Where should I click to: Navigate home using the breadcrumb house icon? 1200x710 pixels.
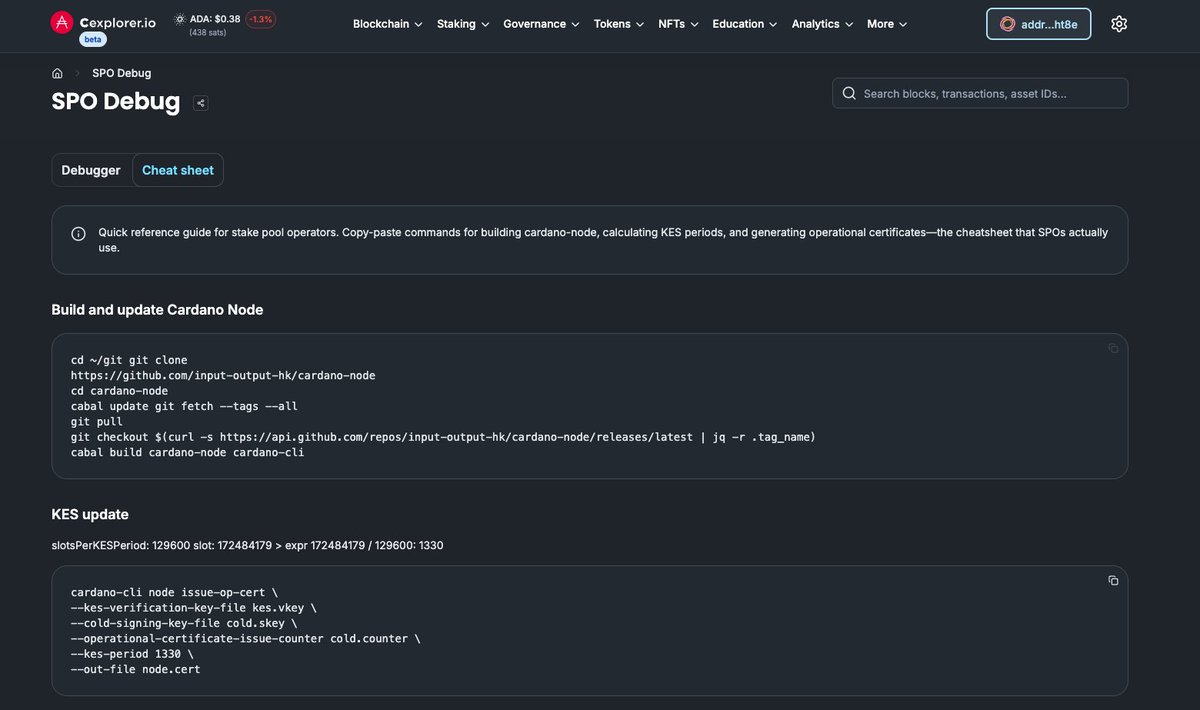56,72
